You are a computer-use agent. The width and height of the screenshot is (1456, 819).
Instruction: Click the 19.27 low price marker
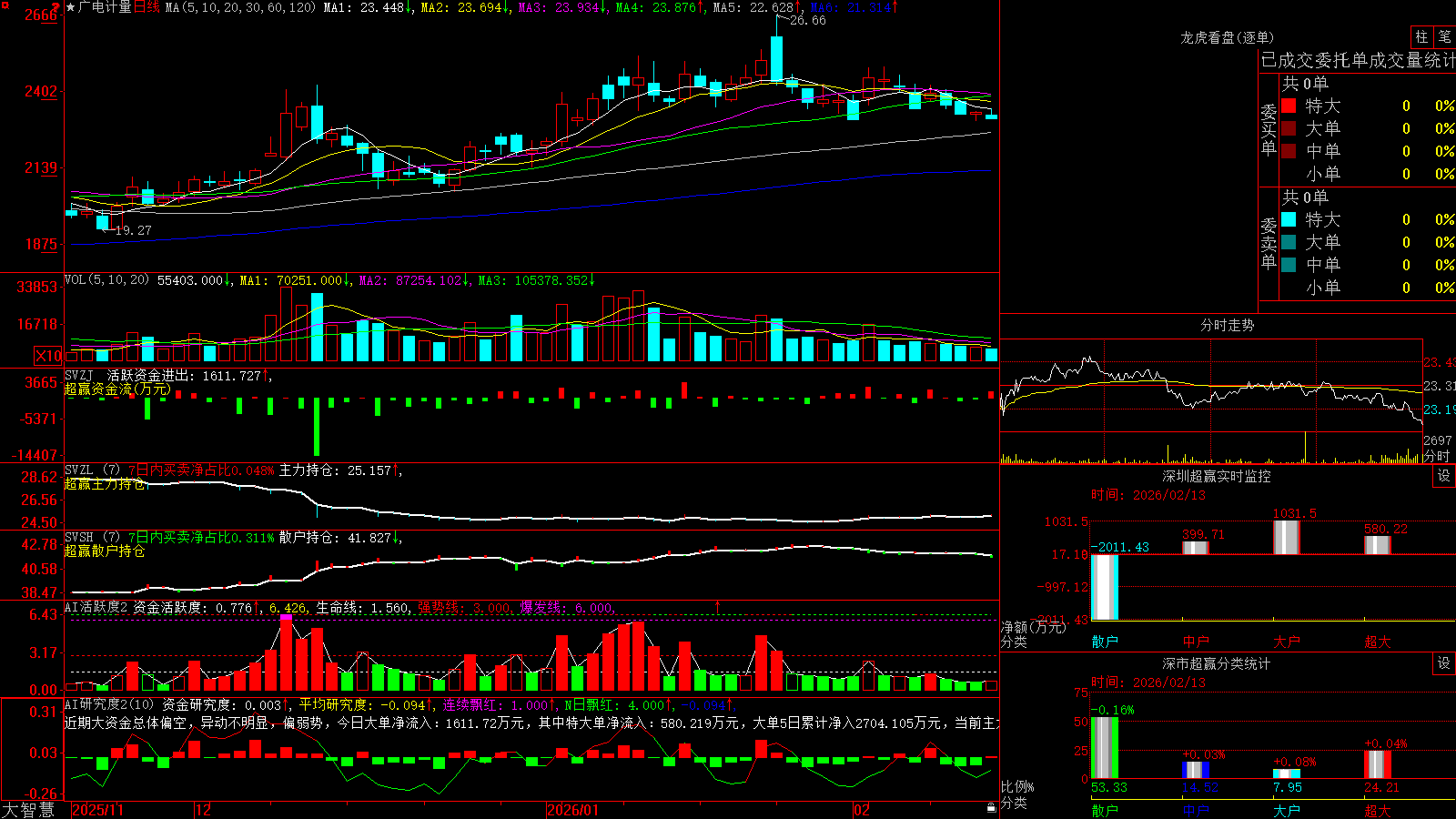click(133, 230)
